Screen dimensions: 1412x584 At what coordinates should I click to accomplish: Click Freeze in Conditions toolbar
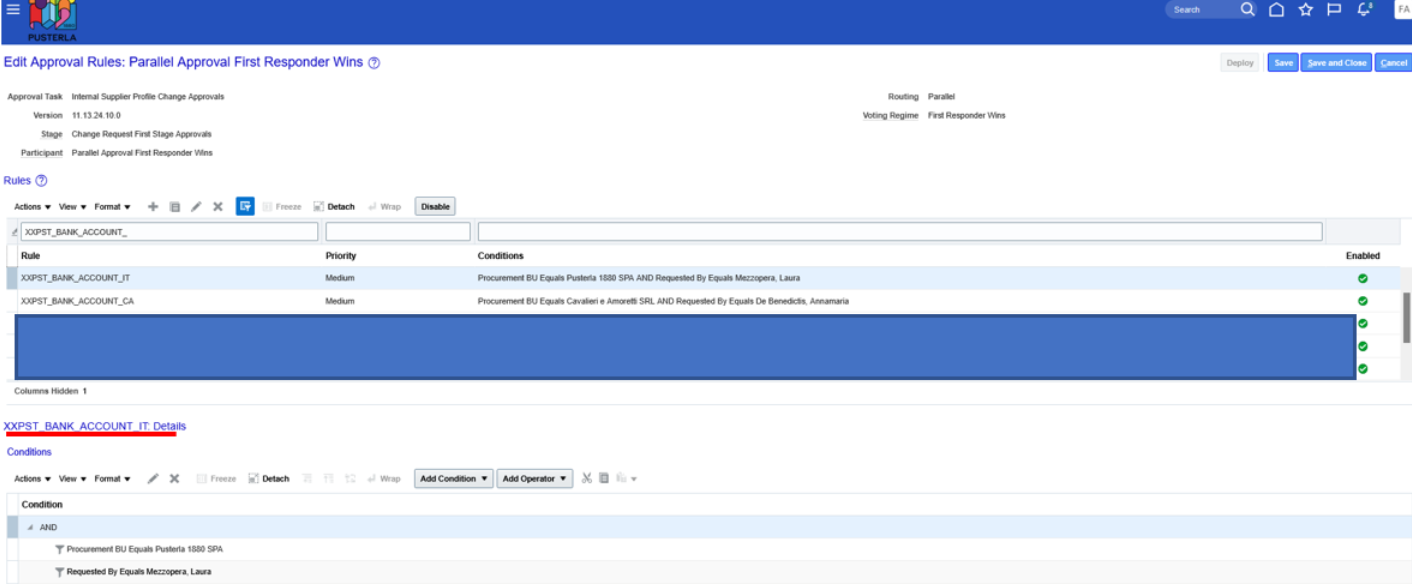[x=217, y=479]
